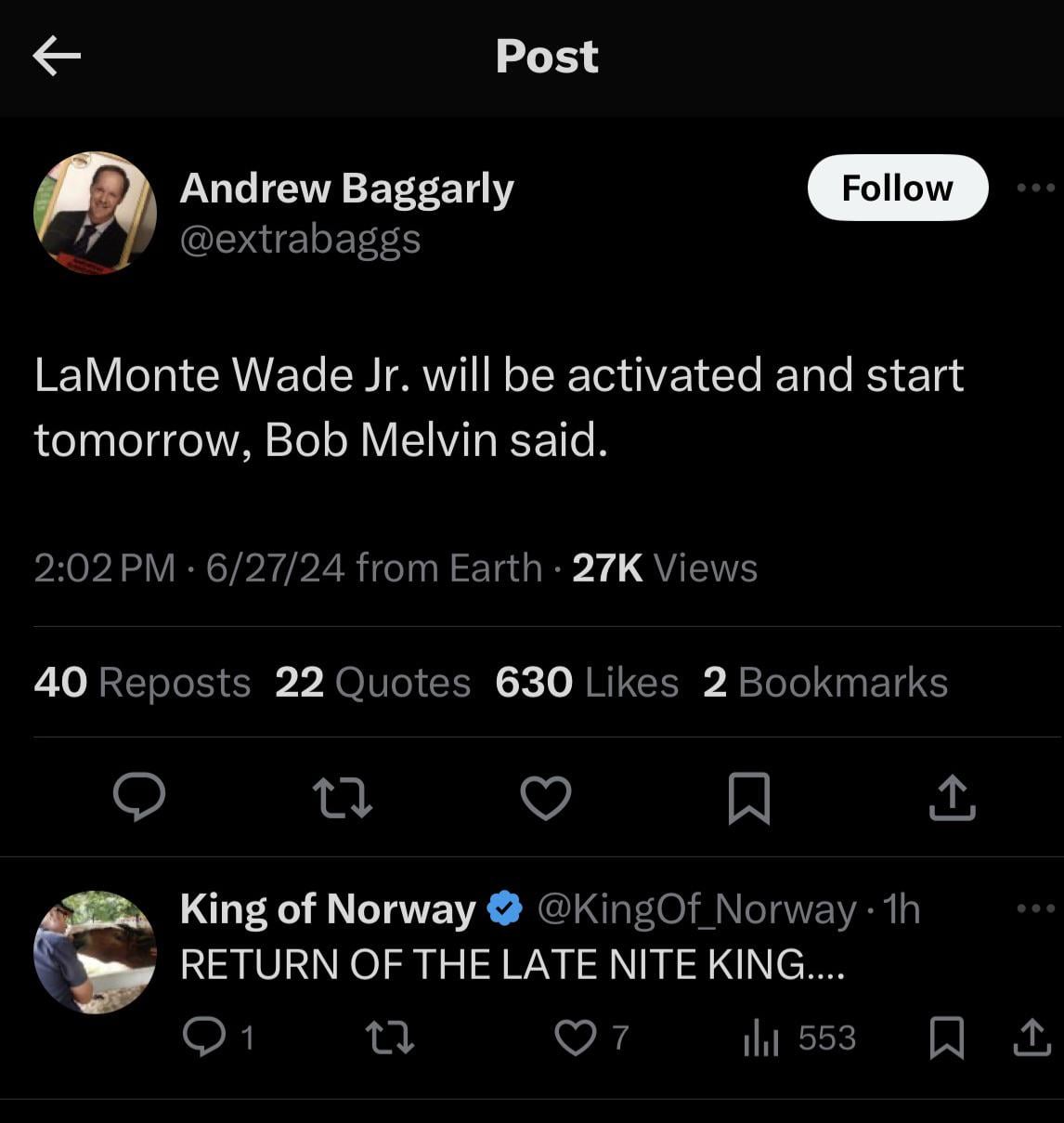Repost the LaMonte Wade Jr. post
Screen dimensions: 1064x1123
click(x=343, y=798)
